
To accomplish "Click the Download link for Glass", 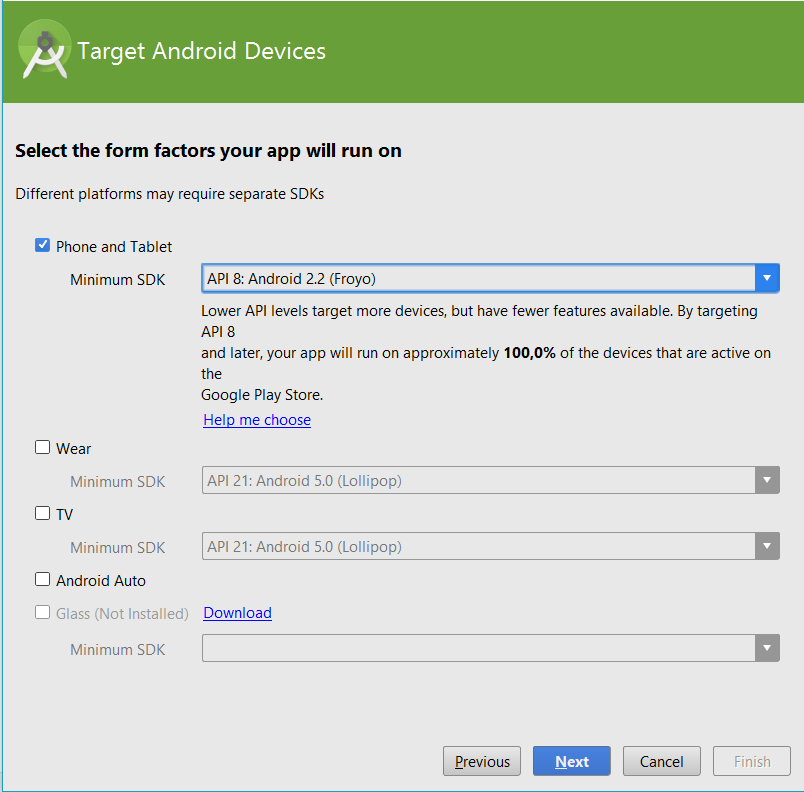I will 237,613.
